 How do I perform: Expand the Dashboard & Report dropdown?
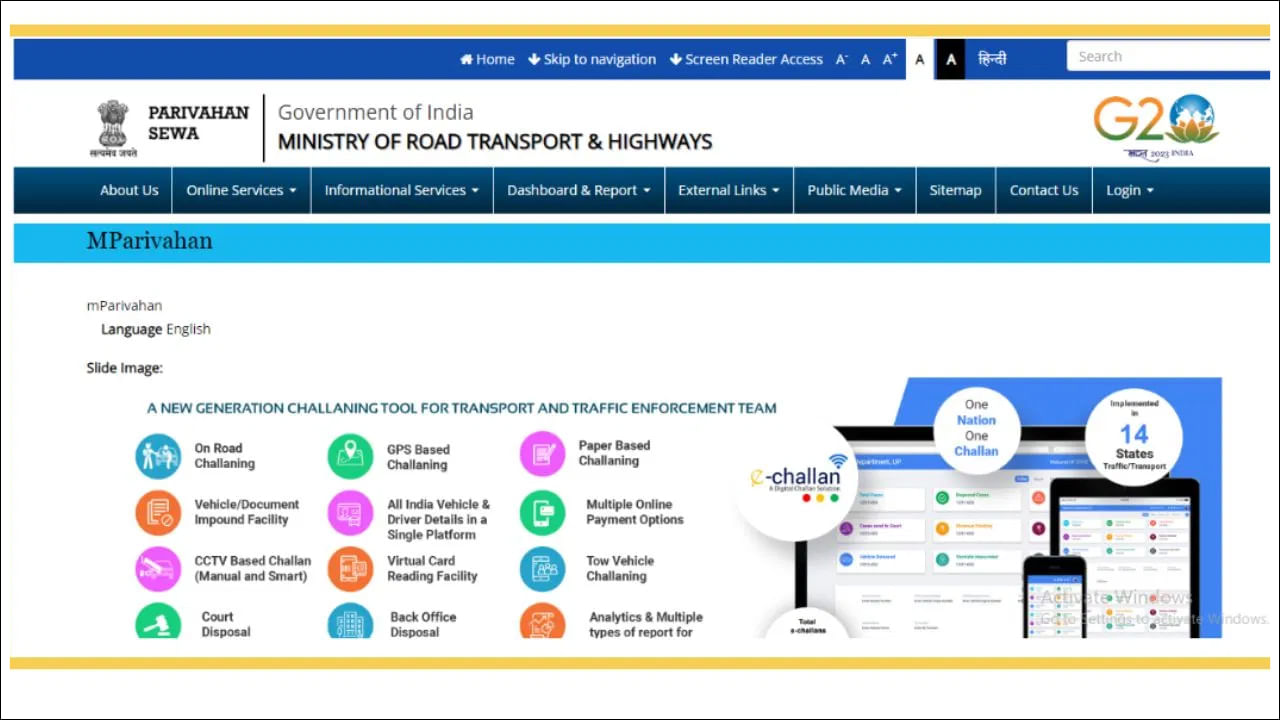pos(579,190)
